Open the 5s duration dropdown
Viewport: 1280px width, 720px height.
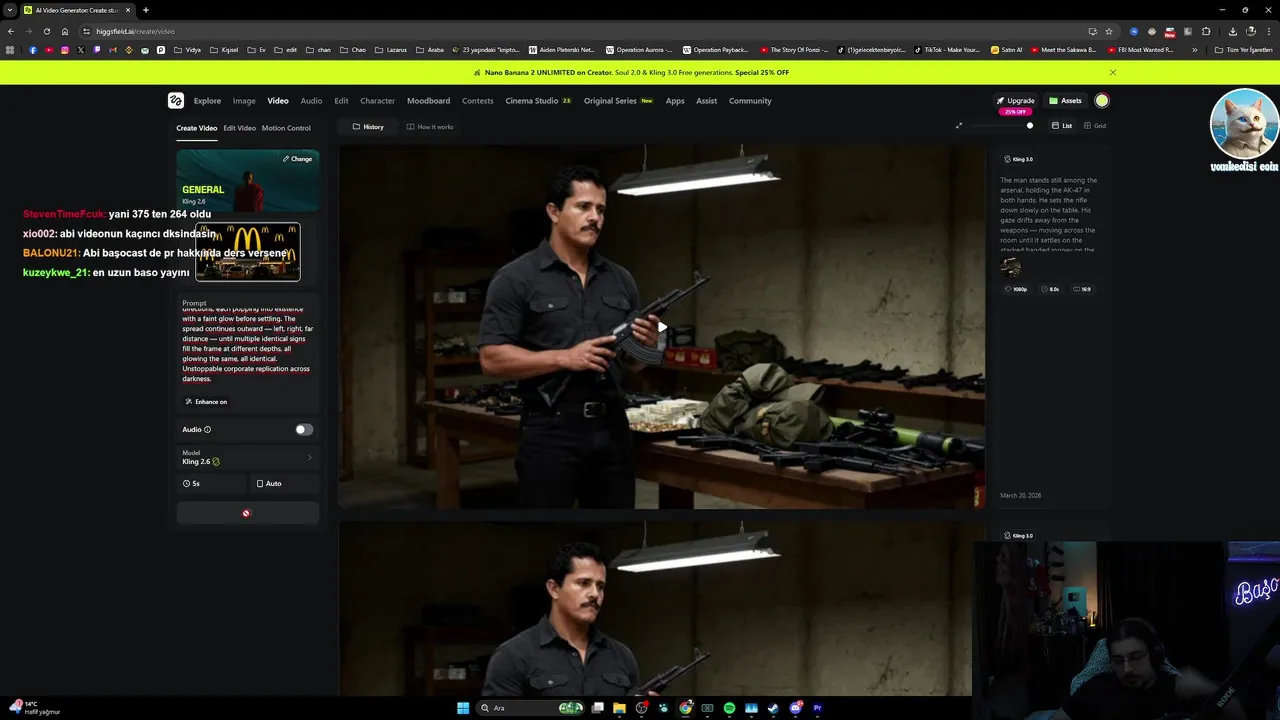(x=211, y=484)
